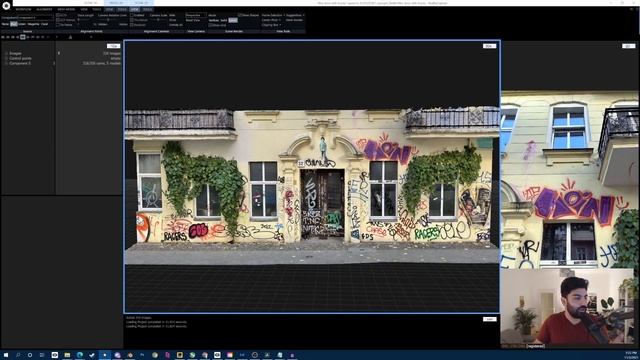The height and width of the screenshot is (360, 640).
Task: Choose the None color option
Action: tap(5, 24)
